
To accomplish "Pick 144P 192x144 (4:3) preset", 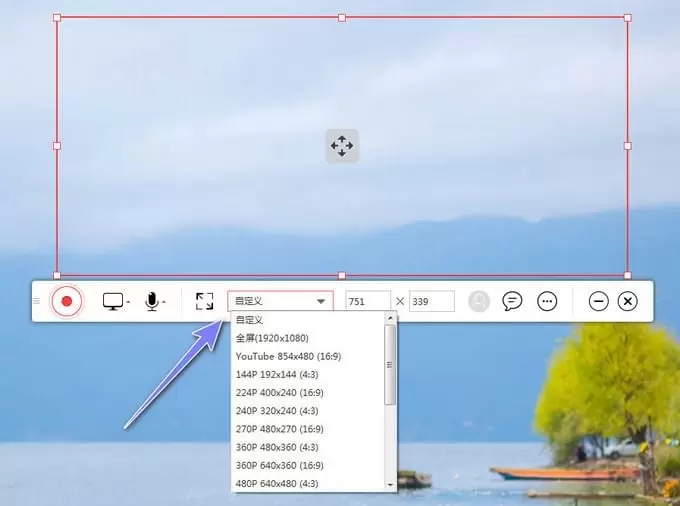I will [308, 375].
